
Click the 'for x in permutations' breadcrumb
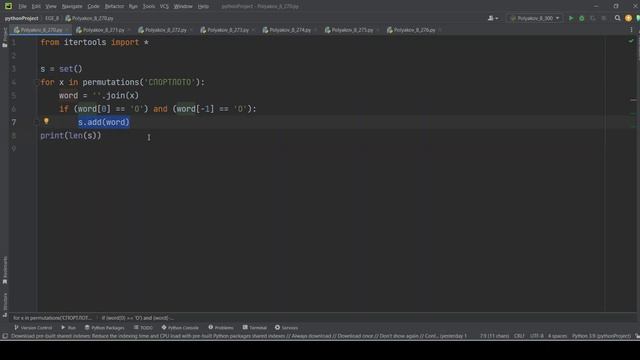coord(52,318)
